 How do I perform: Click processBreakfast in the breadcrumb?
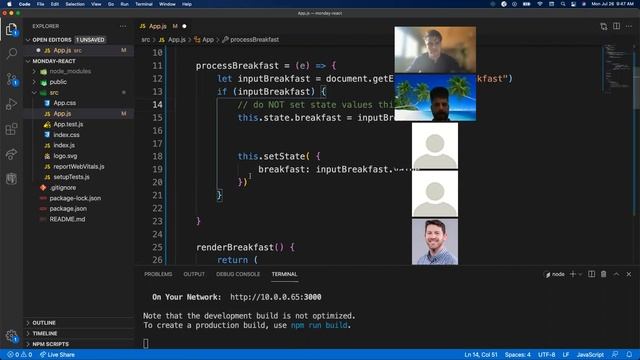(254, 40)
